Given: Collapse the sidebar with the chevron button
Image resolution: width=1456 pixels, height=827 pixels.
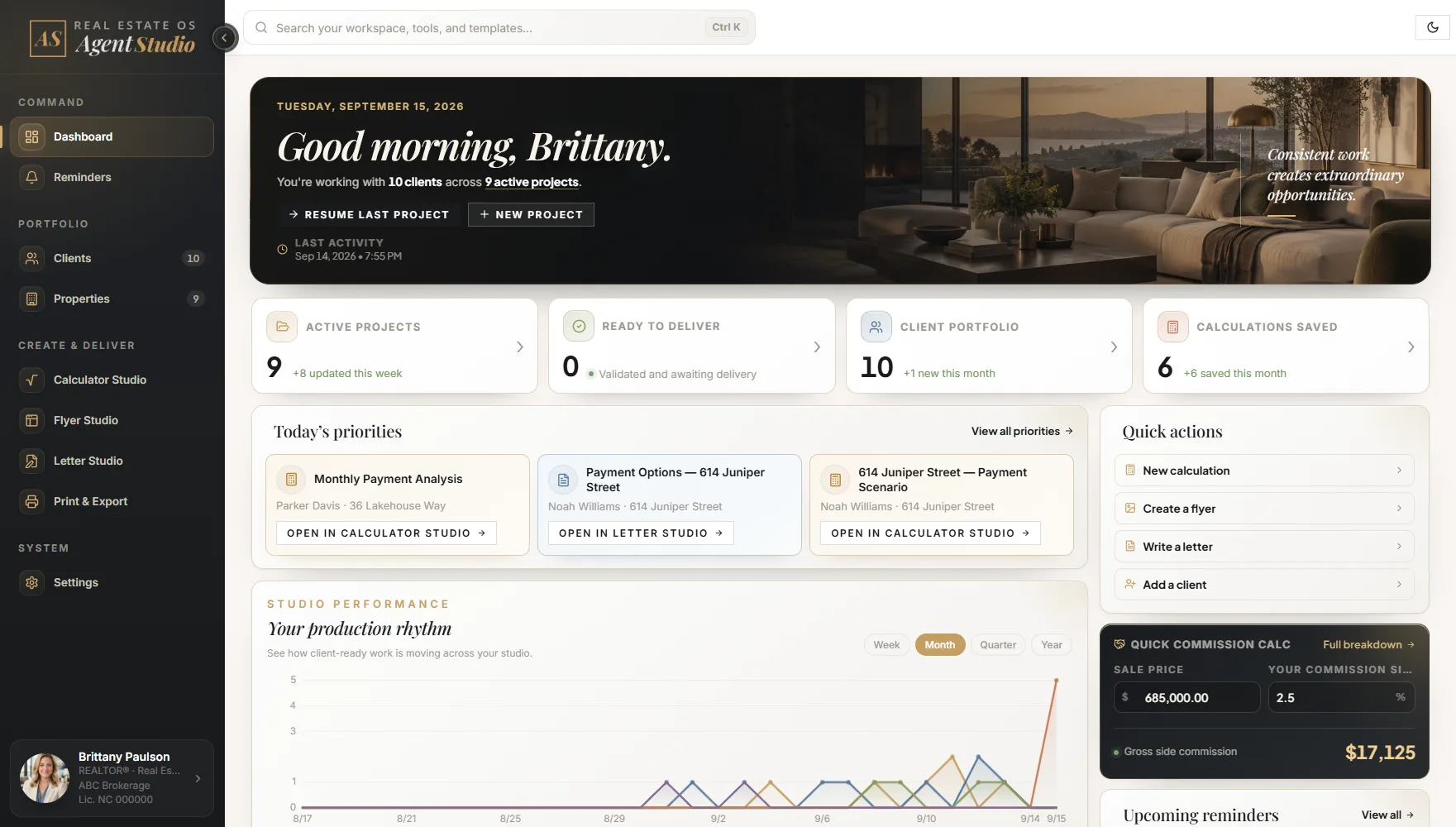Looking at the screenshot, I should pos(224,37).
